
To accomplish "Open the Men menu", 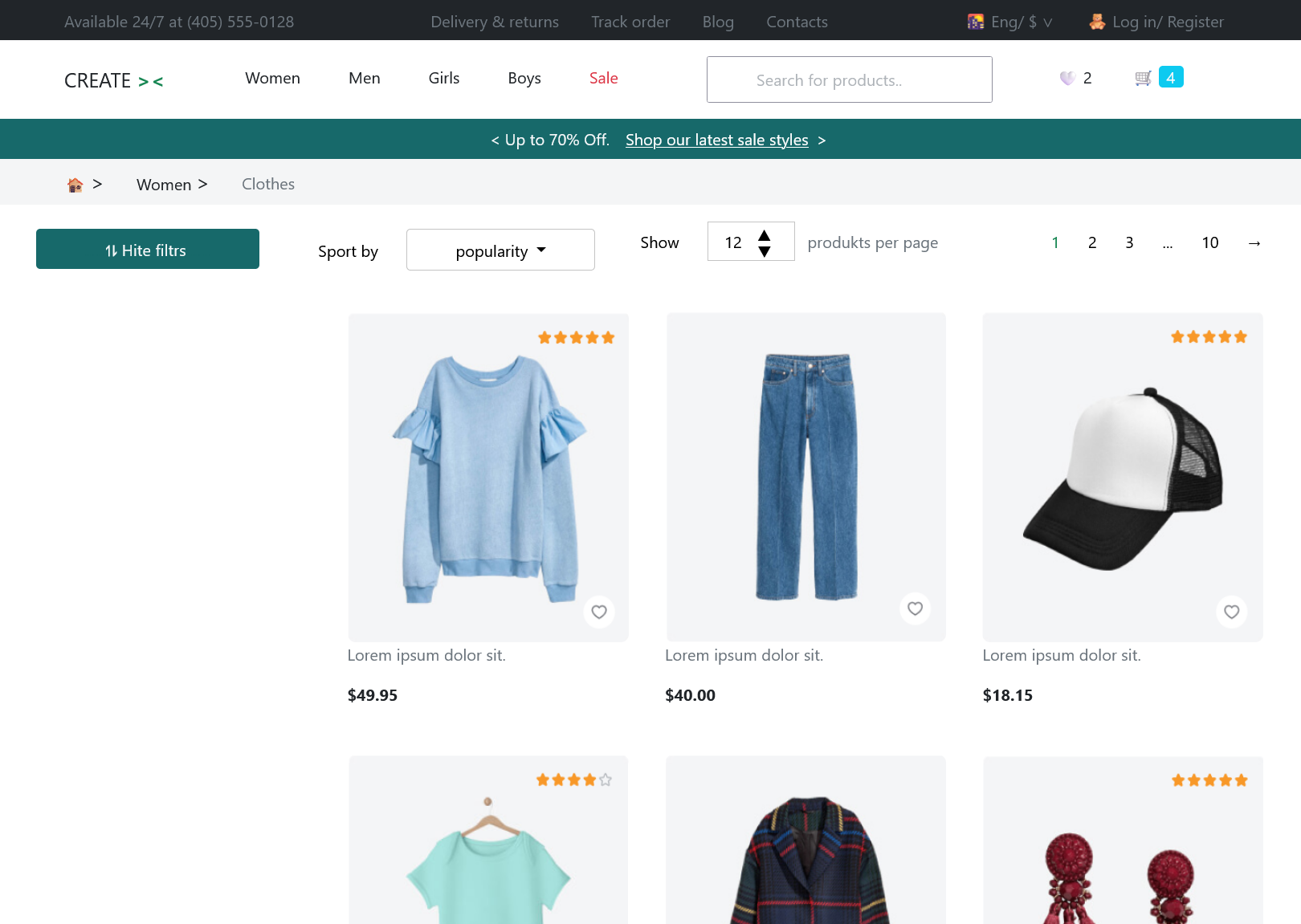I will (365, 78).
